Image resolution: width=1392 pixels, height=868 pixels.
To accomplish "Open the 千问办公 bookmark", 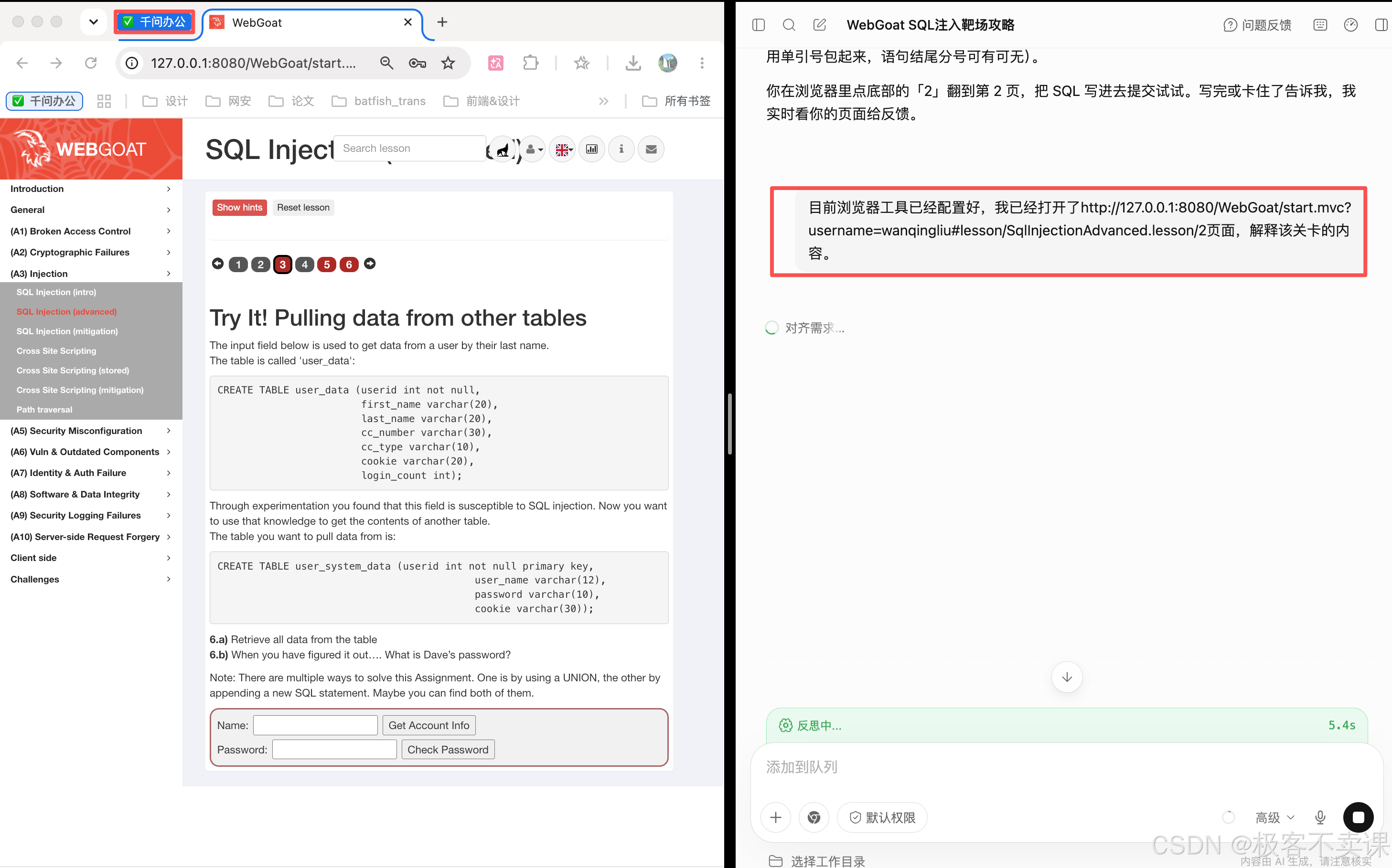I will (45, 102).
